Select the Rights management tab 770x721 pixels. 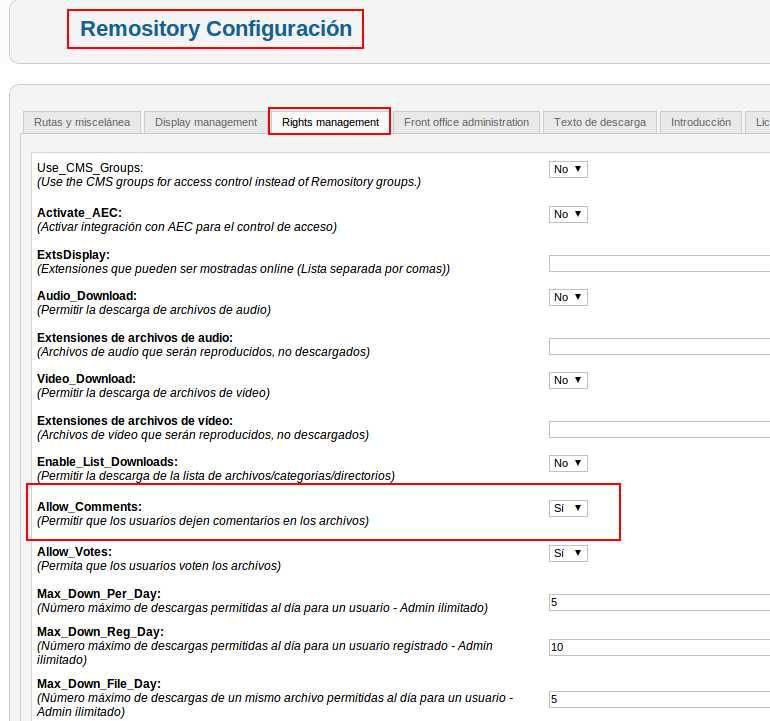(x=330, y=122)
